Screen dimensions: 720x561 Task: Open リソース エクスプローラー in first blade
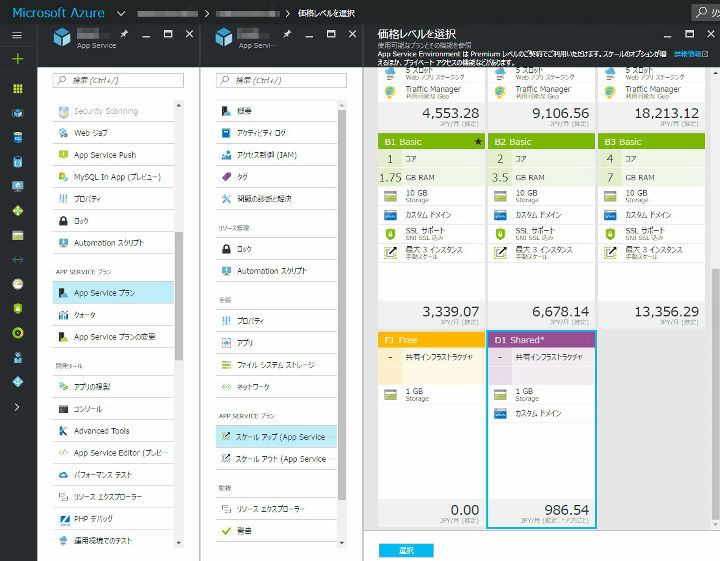tap(113, 497)
